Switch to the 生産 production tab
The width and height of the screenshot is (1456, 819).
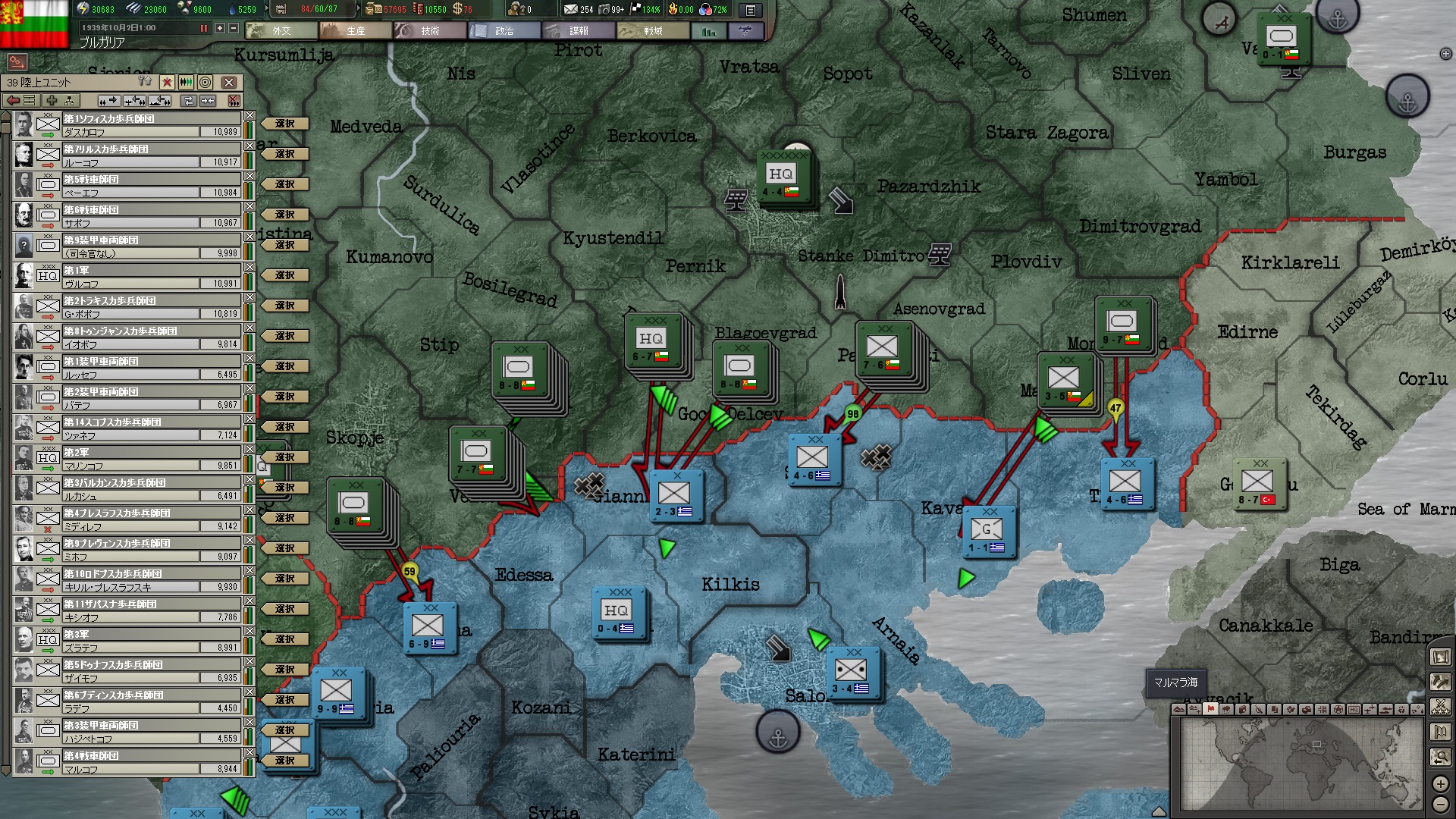click(356, 31)
